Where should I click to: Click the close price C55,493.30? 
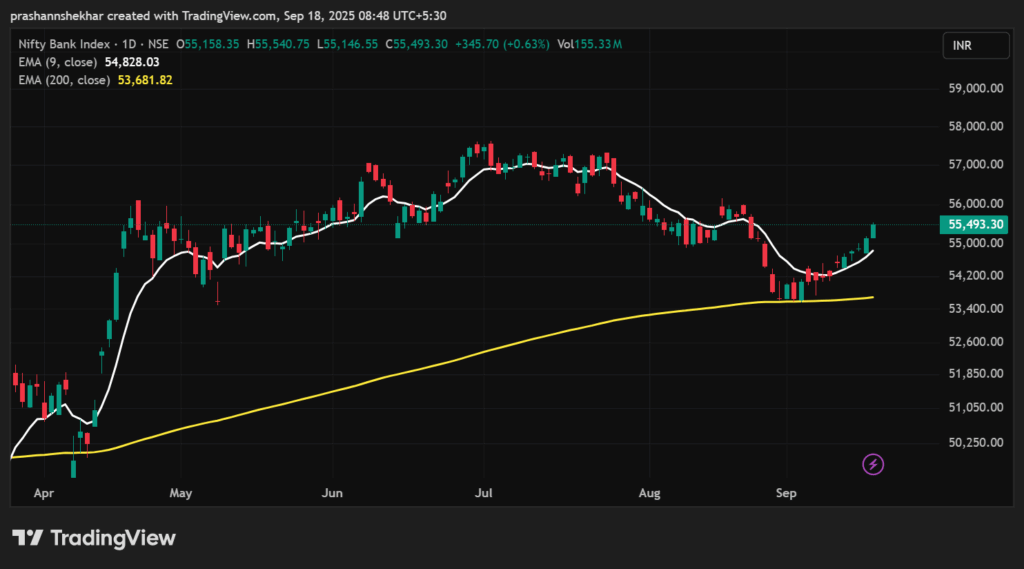pos(417,44)
